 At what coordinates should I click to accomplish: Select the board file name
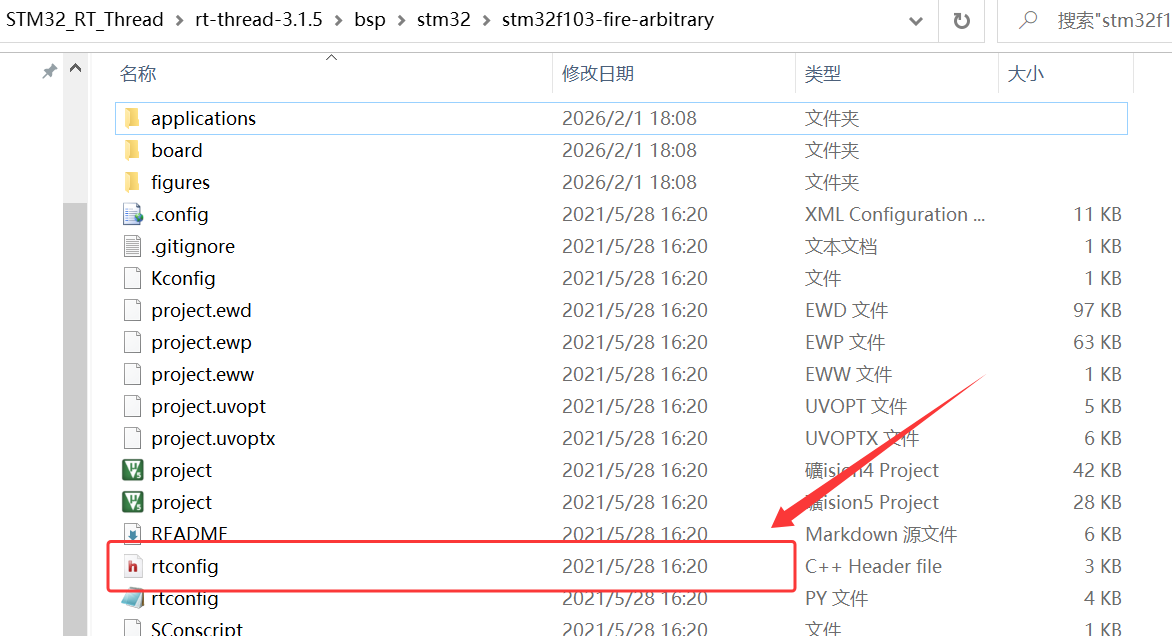tap(176, 150)
